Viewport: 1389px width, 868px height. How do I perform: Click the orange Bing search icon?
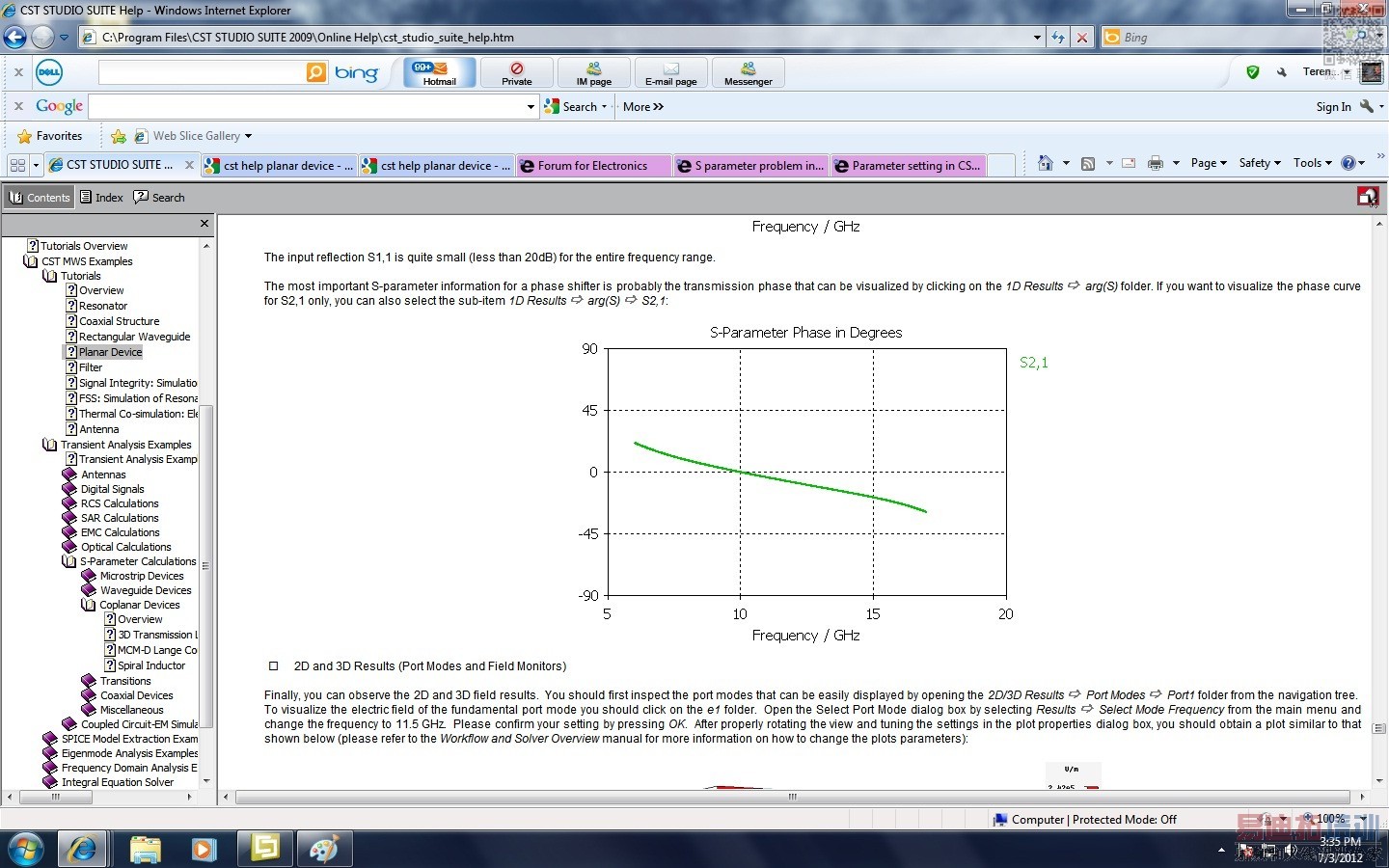[x=316, y=72]
